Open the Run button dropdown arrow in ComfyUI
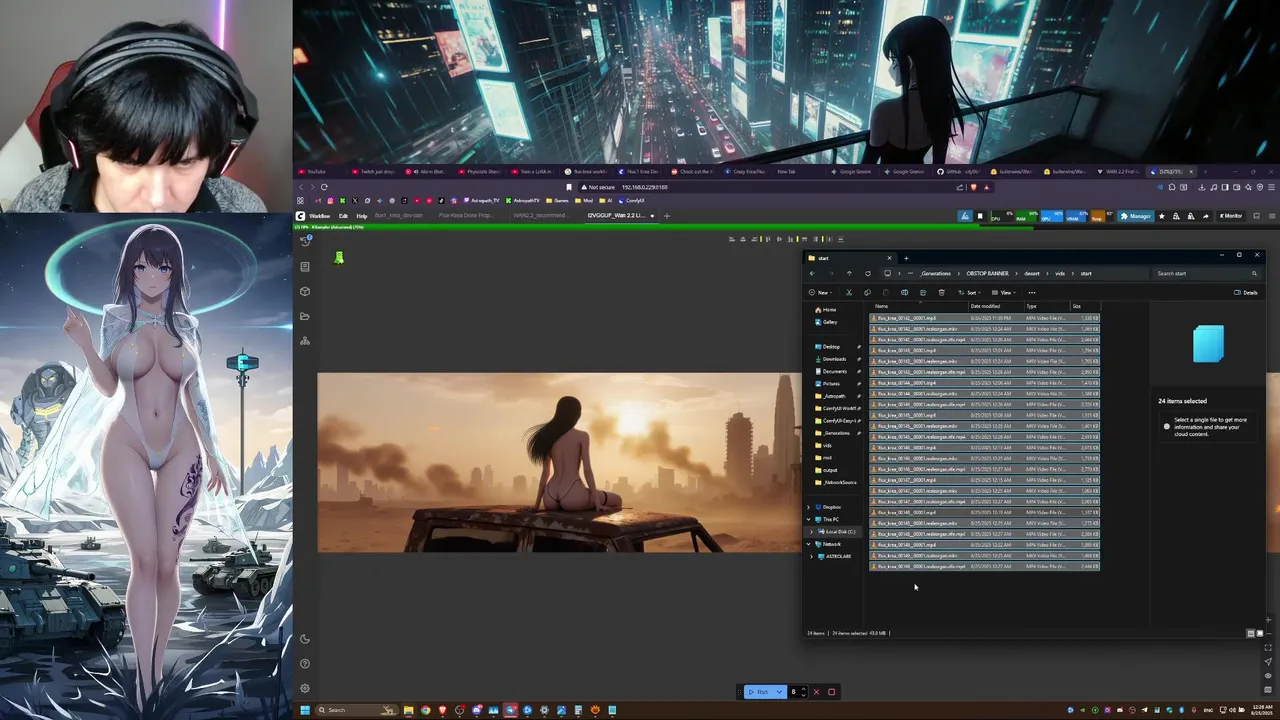Screen dimensions: 1280x720 pyautogui.click(x=779, y=692)
